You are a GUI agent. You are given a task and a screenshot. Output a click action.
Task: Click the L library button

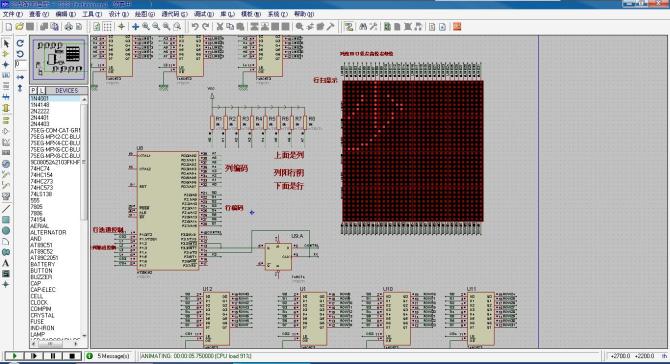(41, 91)
